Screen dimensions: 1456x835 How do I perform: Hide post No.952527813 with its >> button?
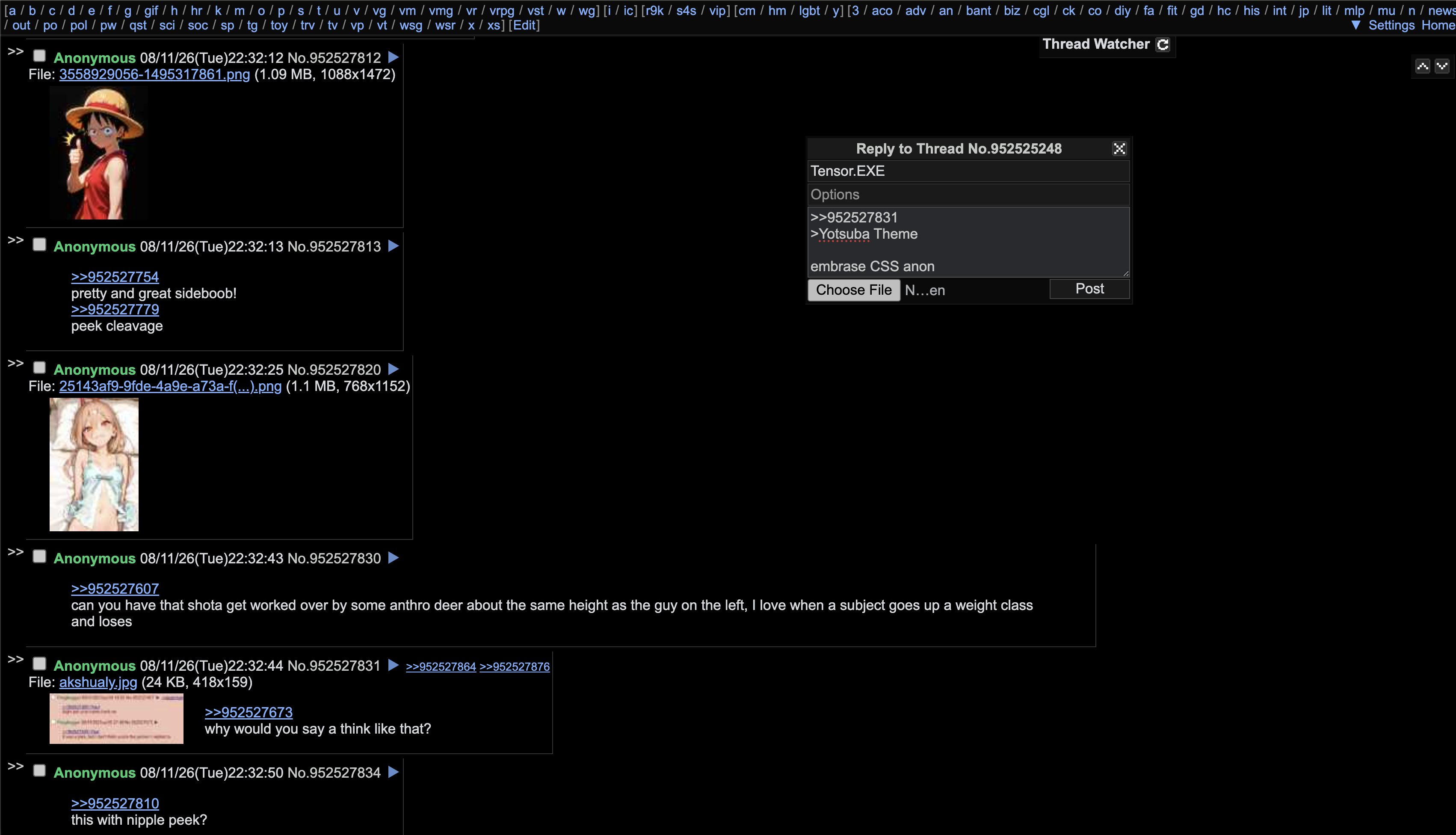click(x=15, y=240)
